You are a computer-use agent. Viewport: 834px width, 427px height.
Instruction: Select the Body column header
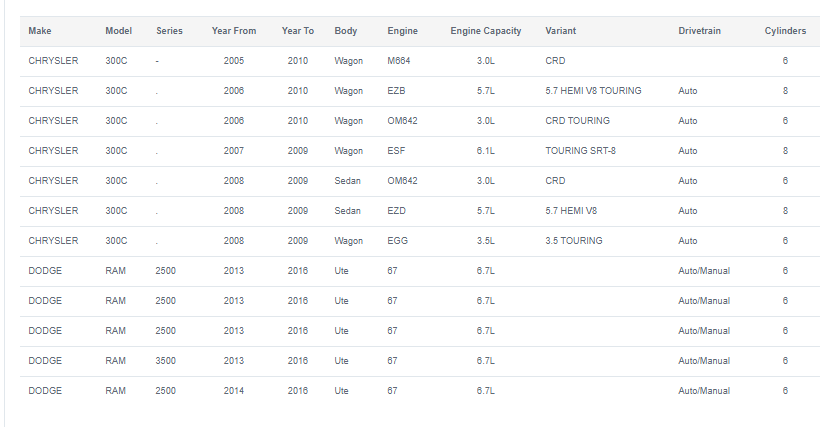[x=346, y=31]
